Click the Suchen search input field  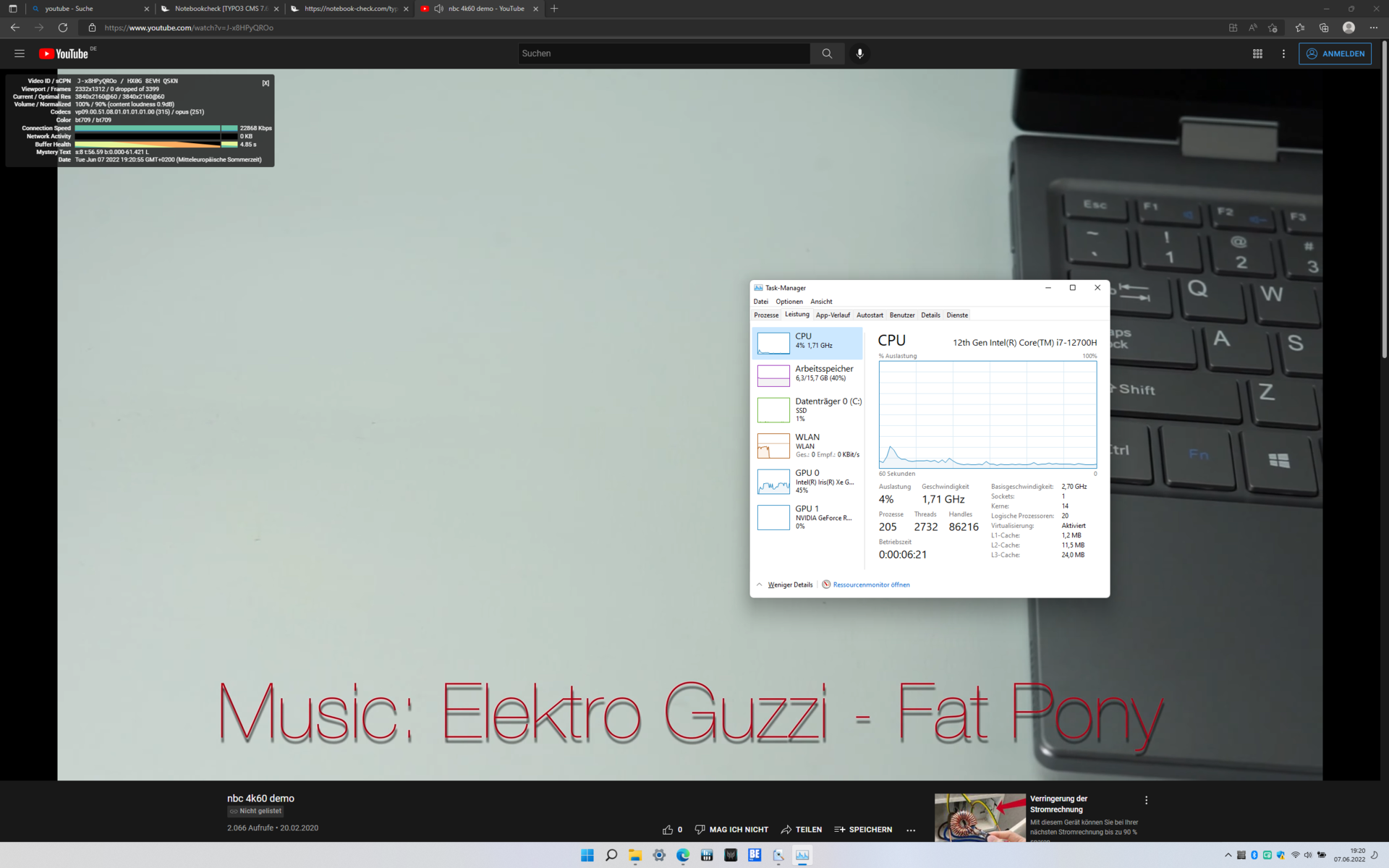[x=663, y=54]
